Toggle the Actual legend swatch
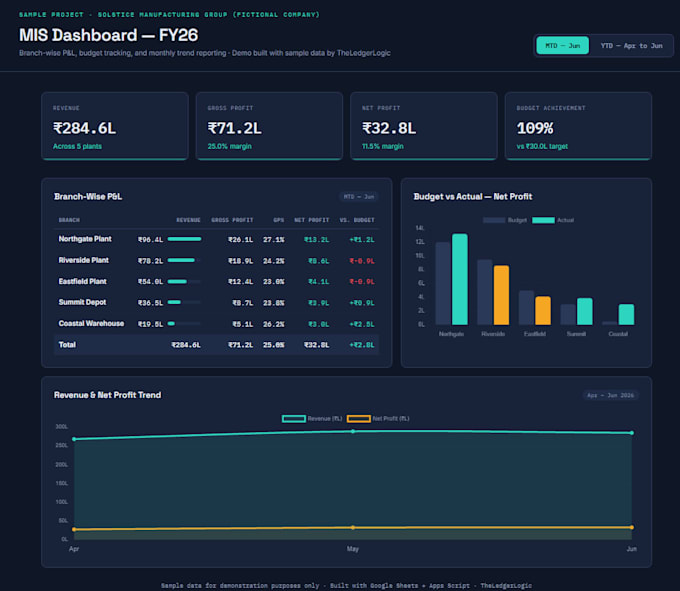Screen dimensions: 680x591 543,220
